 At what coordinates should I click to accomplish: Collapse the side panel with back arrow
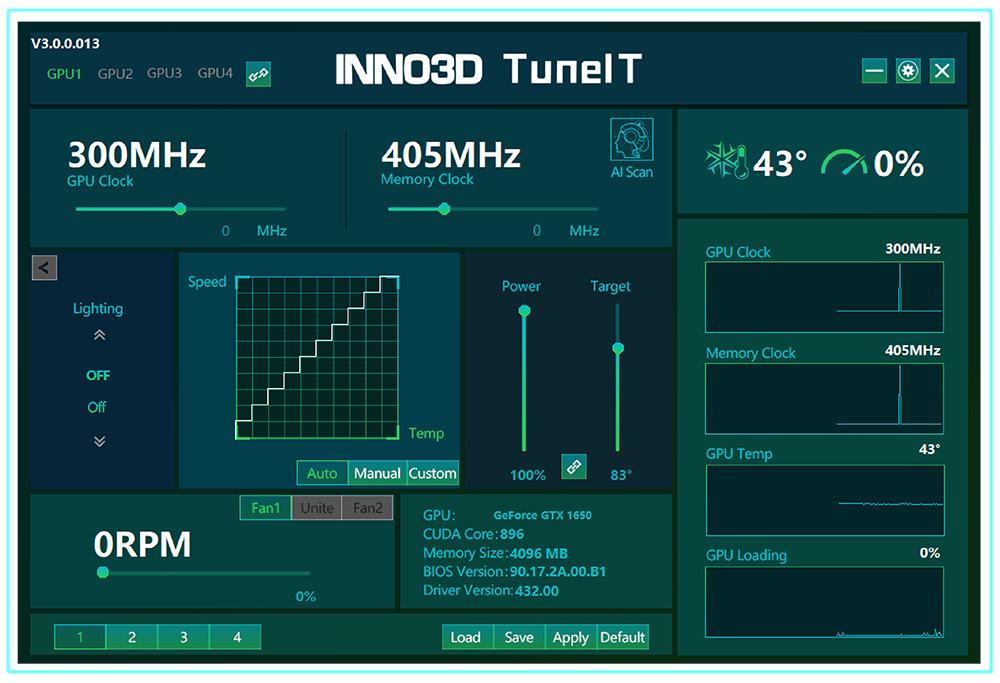tap(45, 268)
